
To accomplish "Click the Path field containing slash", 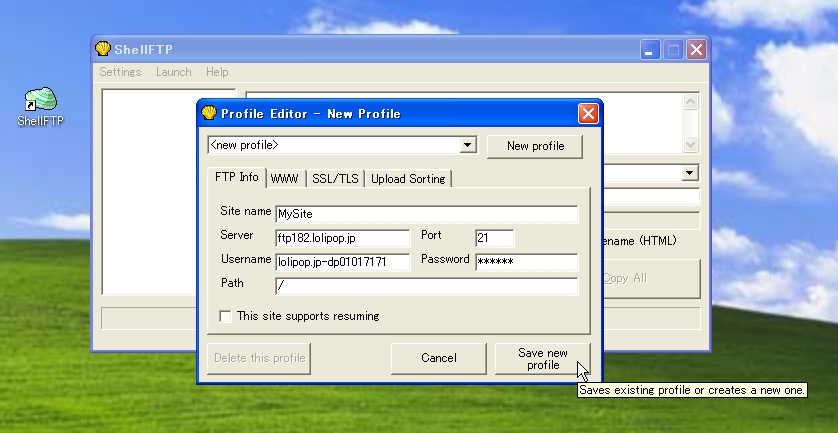I will pyautogui.click(x=426, y=286).
